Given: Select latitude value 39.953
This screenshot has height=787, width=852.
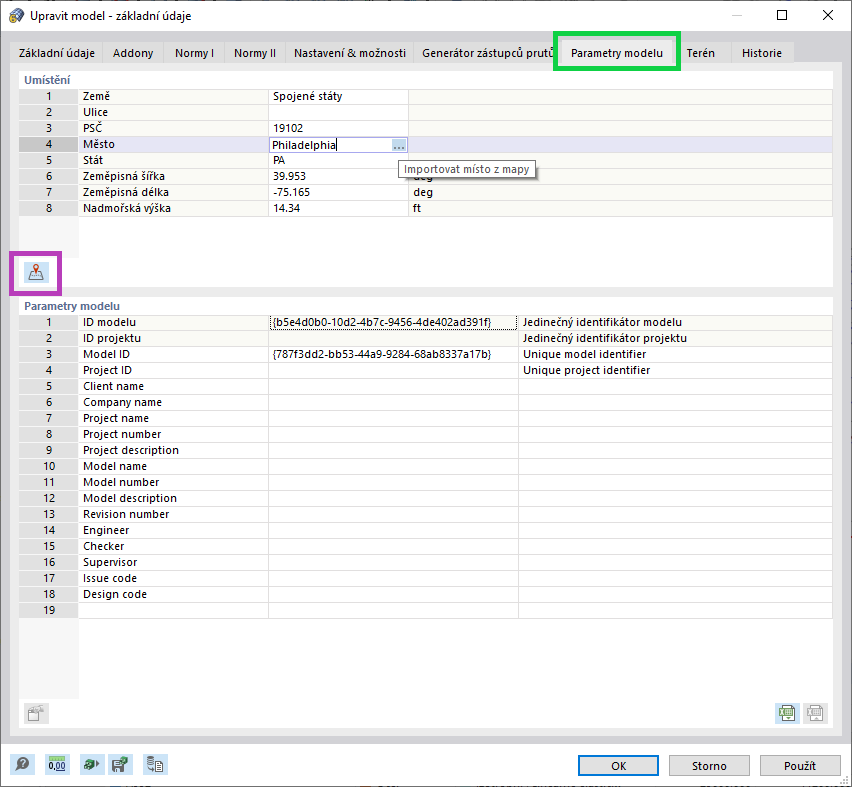Looking at the screenshot, I should click(338, 176).
